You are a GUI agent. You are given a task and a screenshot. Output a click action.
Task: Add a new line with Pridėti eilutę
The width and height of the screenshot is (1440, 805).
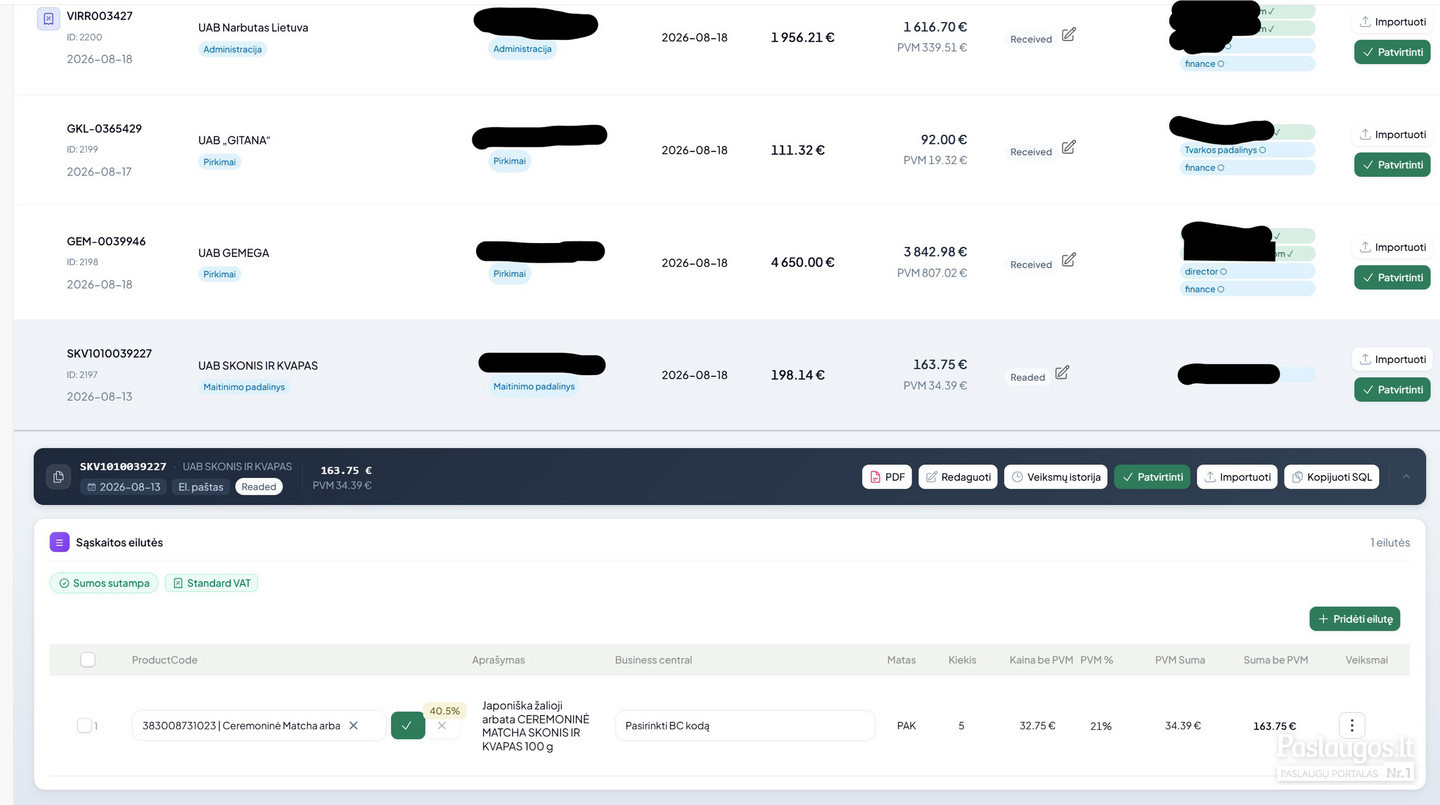click(1355, 619)
